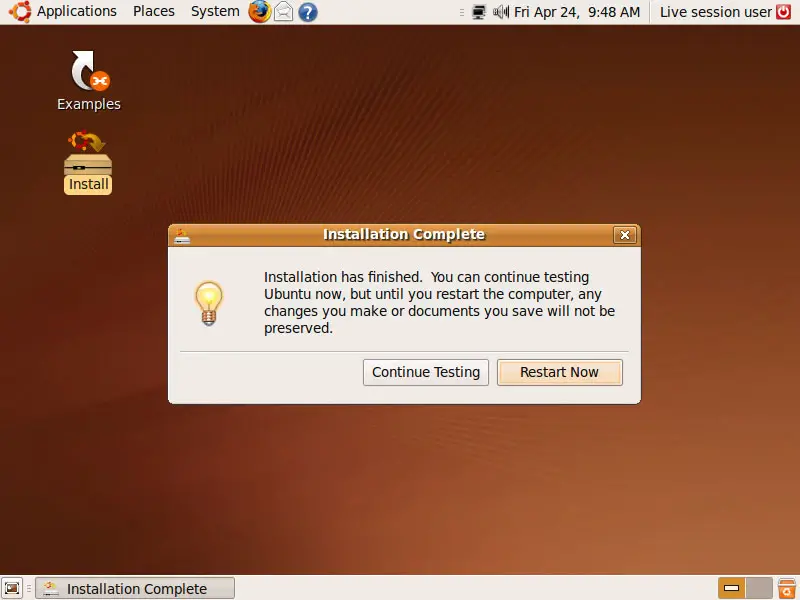The width and height of the screenshot is (800, 600).
Task: Click the Ubuntu logo in top panel
Action: [x=20, y=12]
